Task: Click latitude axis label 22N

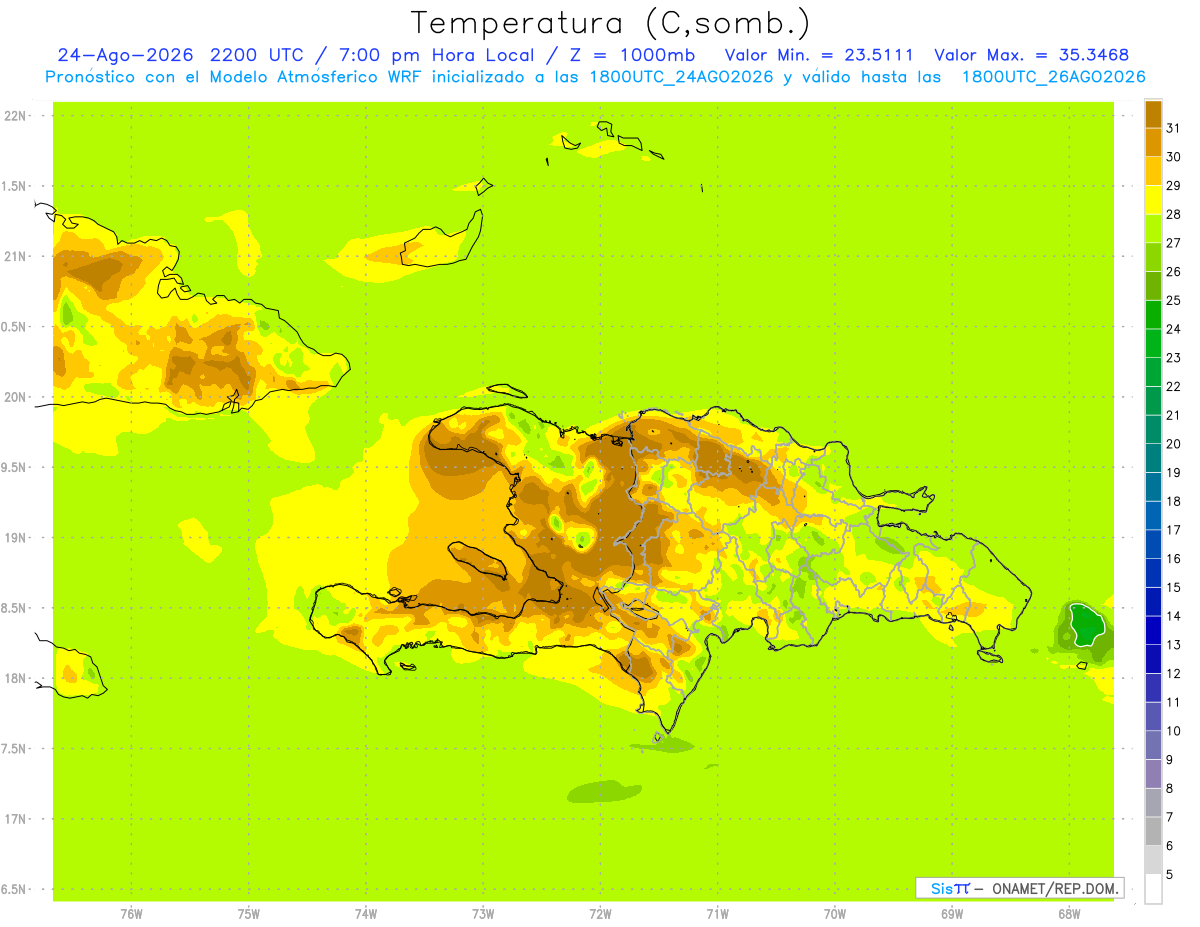Action: point(16,116)
